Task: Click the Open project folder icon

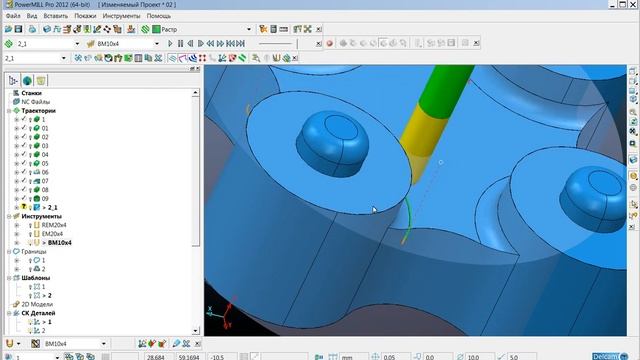Action: click(8, 29)
